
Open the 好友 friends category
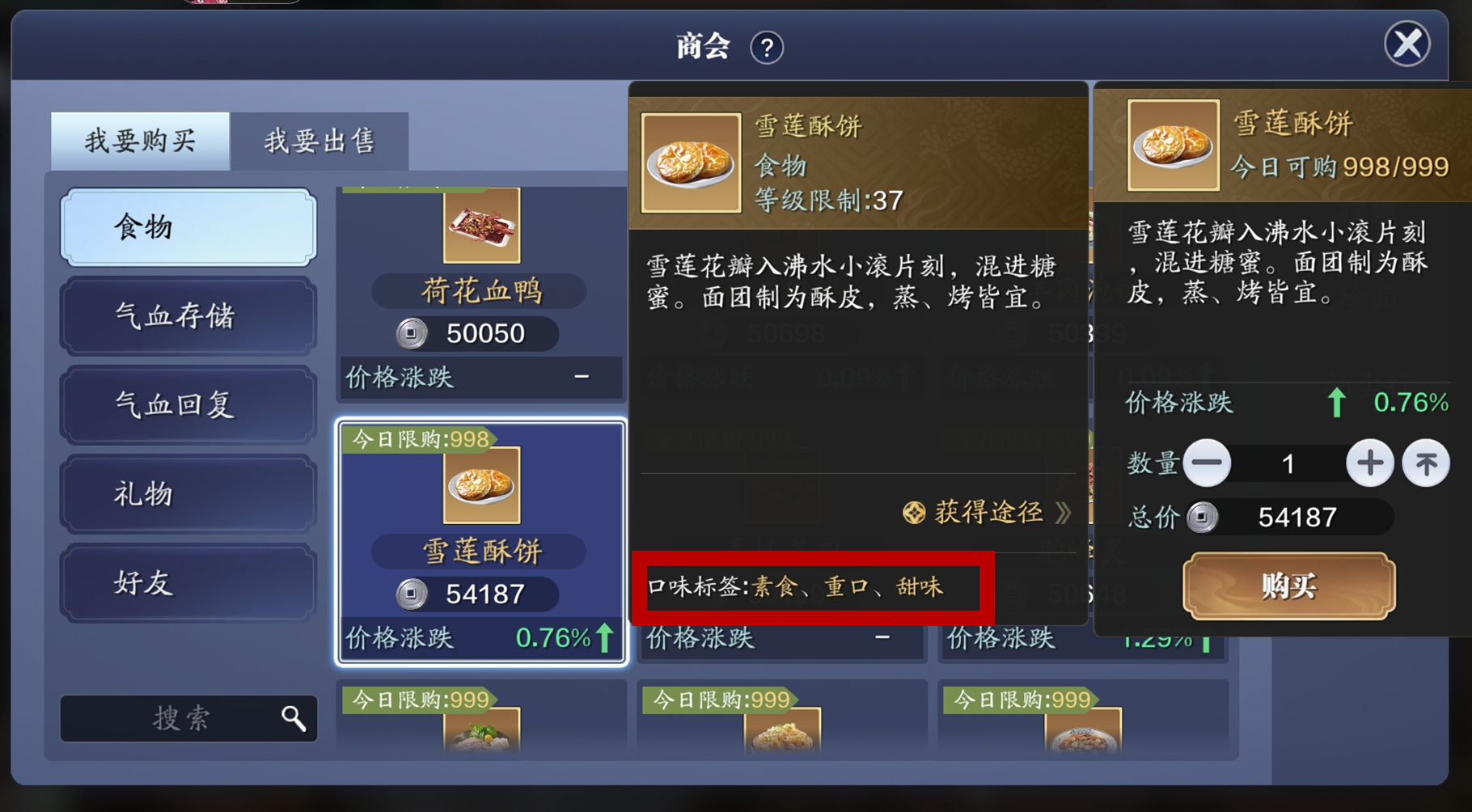pyautogui.click(x=188, y=583)
